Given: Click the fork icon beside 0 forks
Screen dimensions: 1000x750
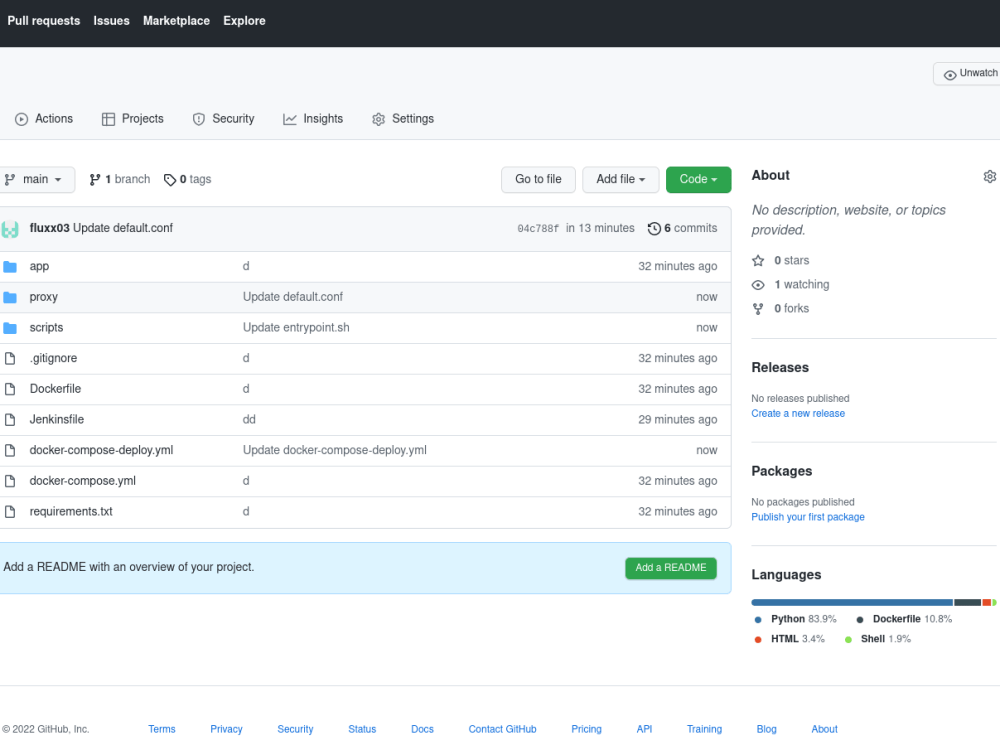Looking at the screenshot, I should click(758, 308).
